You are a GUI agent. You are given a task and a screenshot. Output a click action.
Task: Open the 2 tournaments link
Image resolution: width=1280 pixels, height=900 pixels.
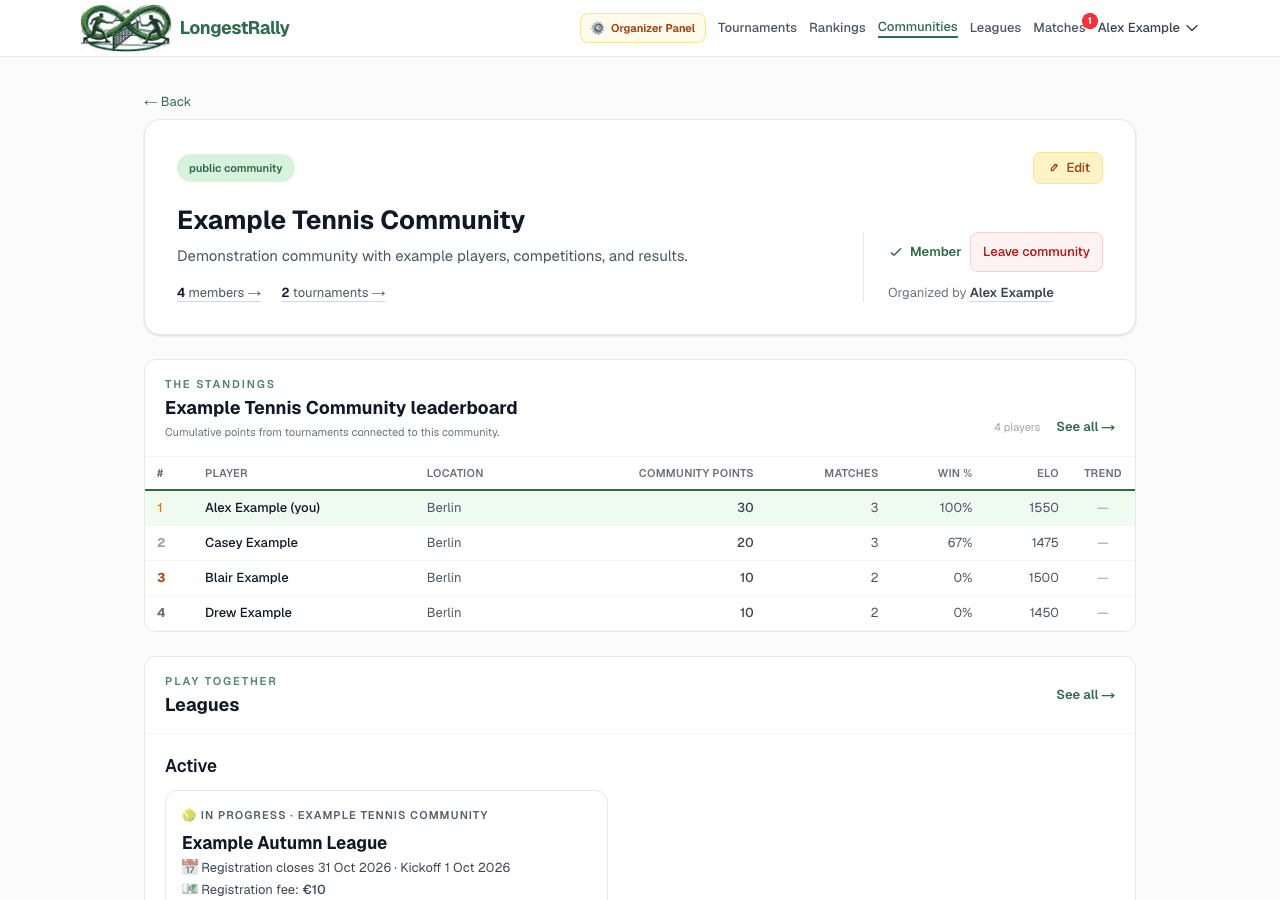[x=333, y=293]
